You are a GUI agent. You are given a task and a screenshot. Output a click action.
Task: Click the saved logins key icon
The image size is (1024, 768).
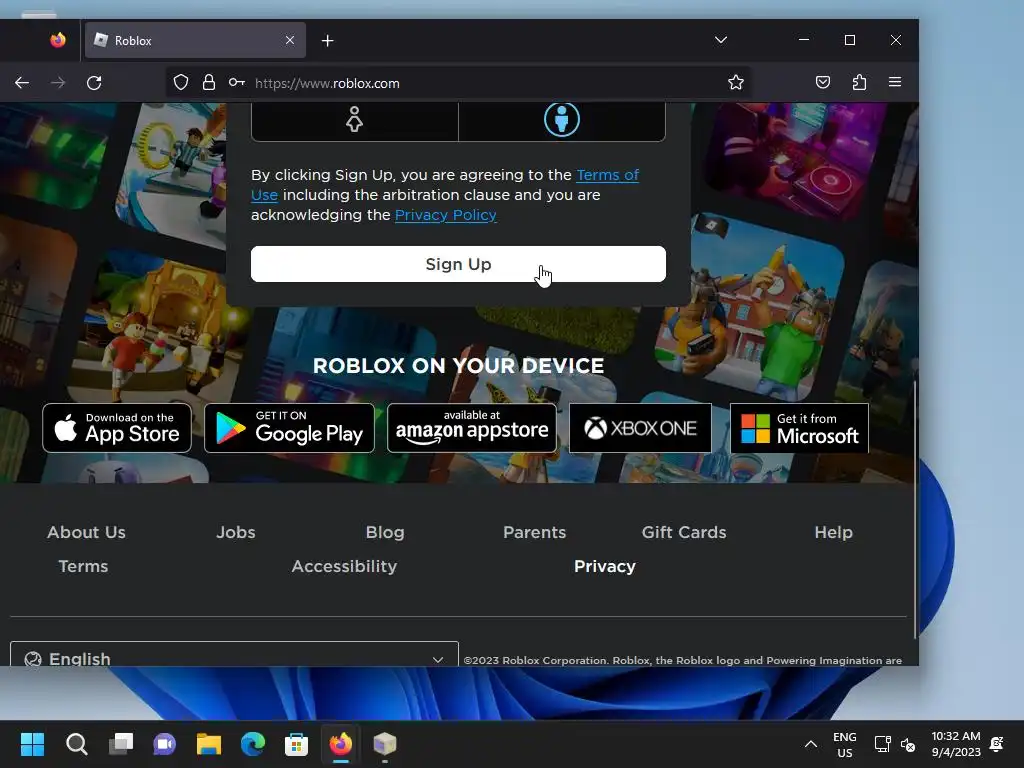click(x=236, y=82)
